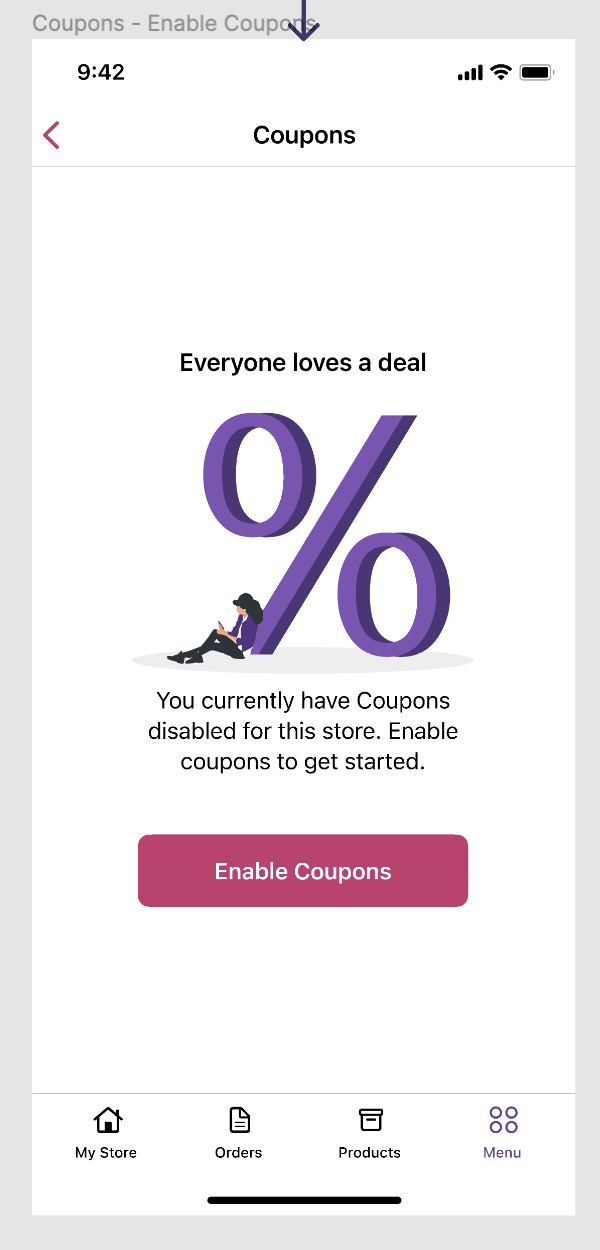This screenshot has height=1250, width=600.
Task: Switch to the Products tab
Action: (369, 1135)
